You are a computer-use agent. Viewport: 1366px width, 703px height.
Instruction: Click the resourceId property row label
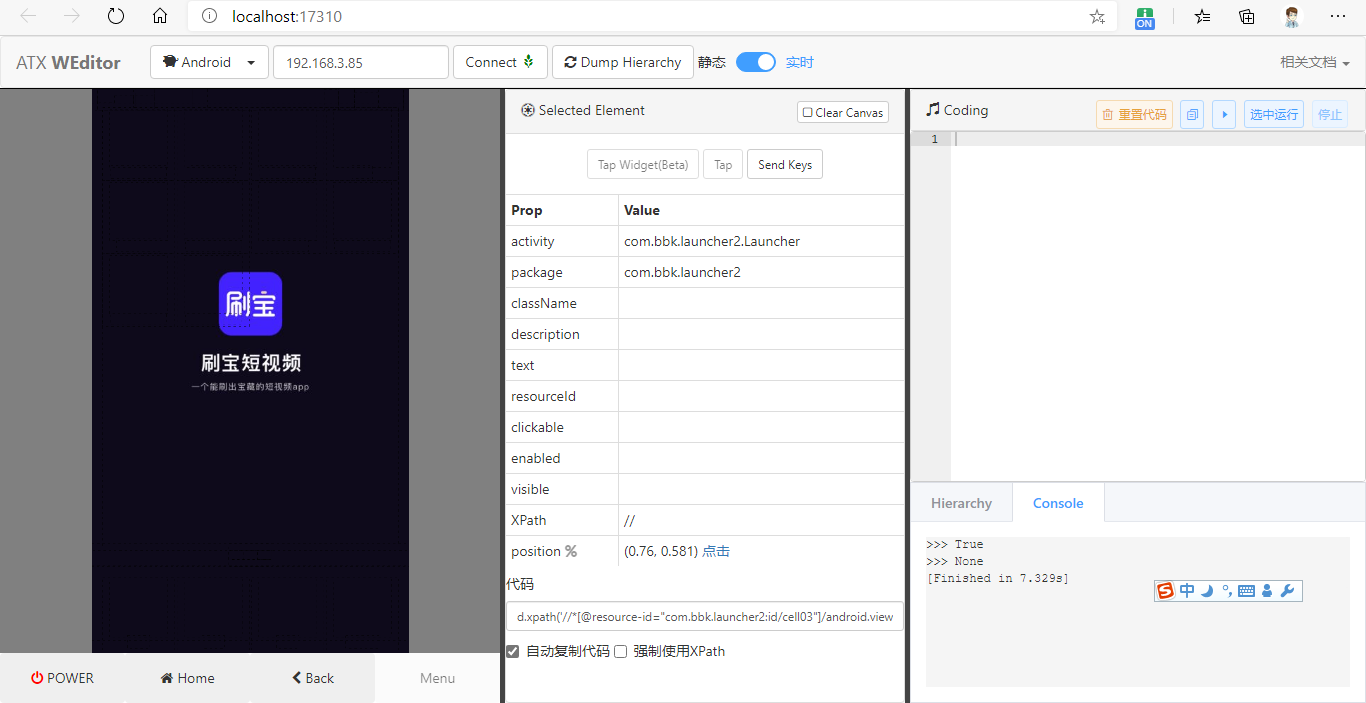pos(543,396)
